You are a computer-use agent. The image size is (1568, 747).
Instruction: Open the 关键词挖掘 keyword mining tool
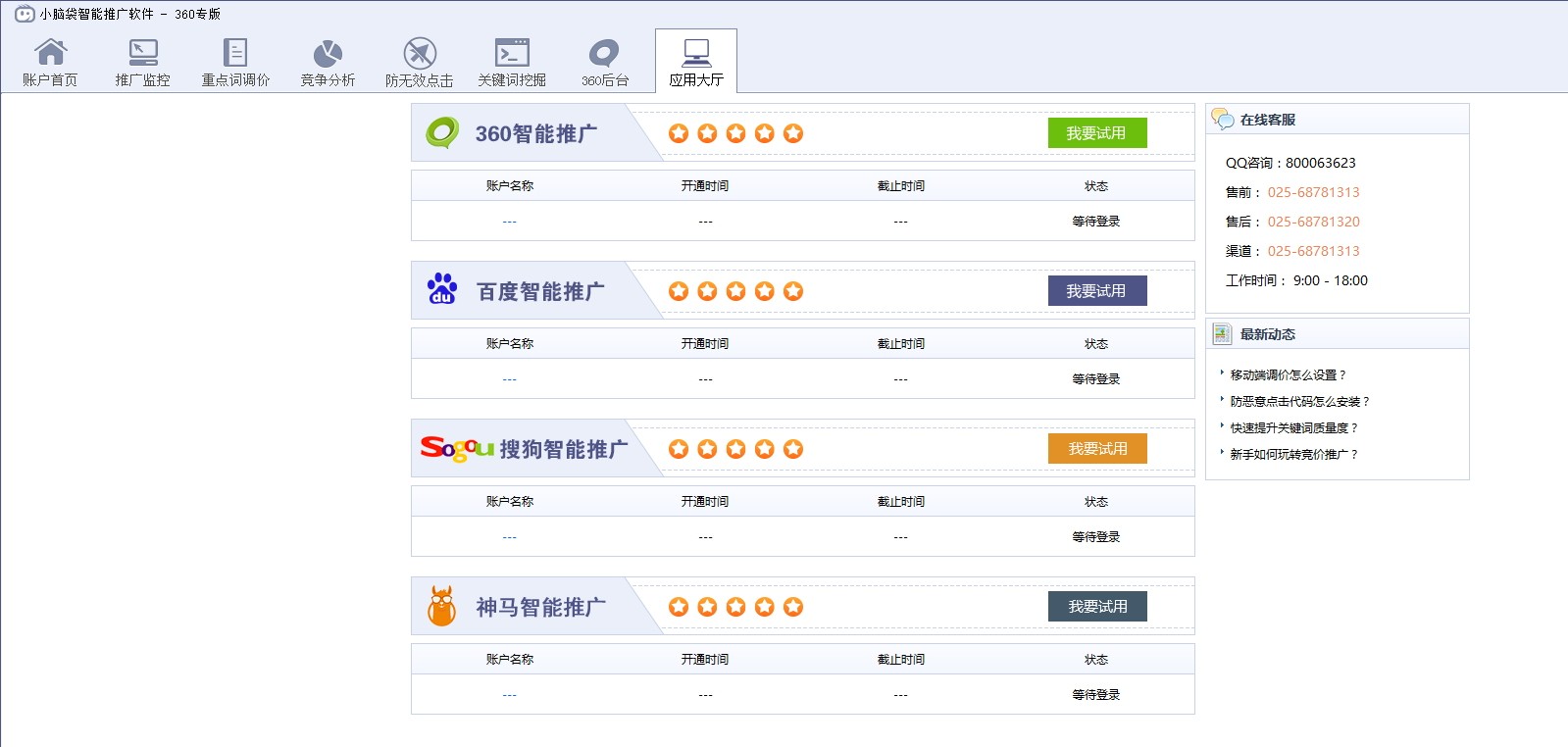coord(512,63)
